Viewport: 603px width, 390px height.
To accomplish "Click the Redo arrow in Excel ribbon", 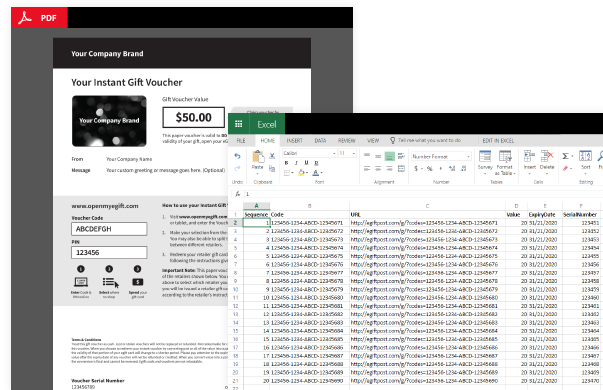I will coord(237,168).
